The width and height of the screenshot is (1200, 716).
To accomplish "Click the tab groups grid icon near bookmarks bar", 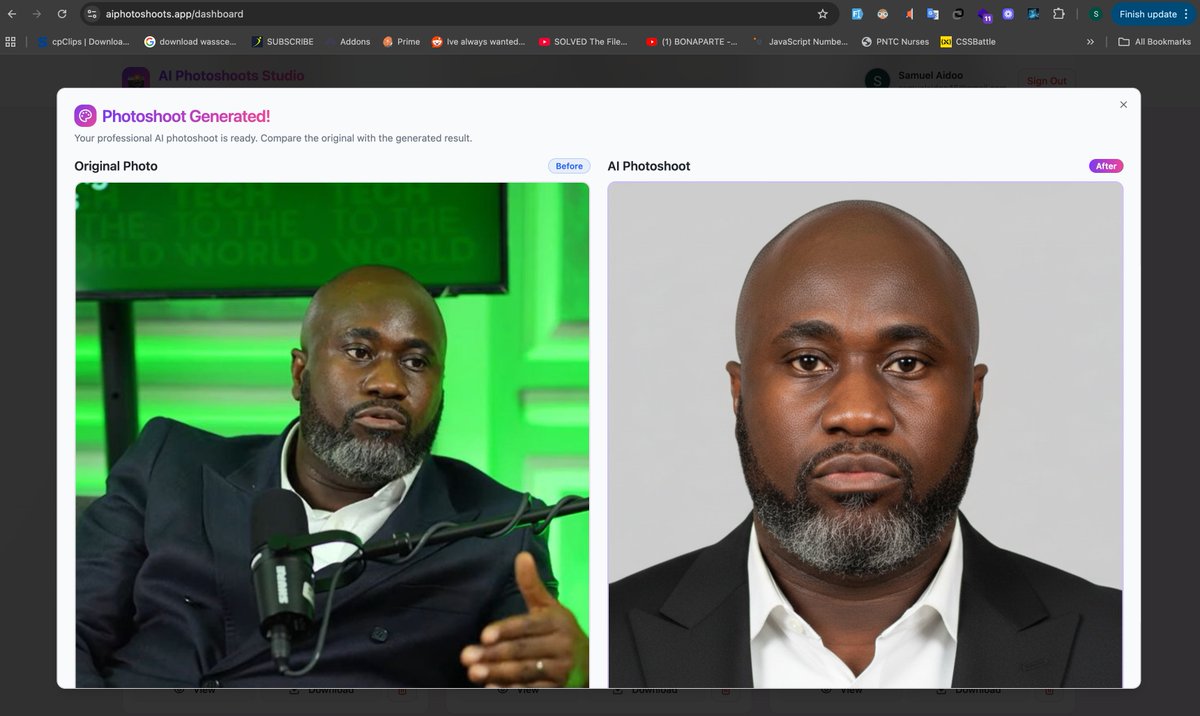I will point(11,41).
